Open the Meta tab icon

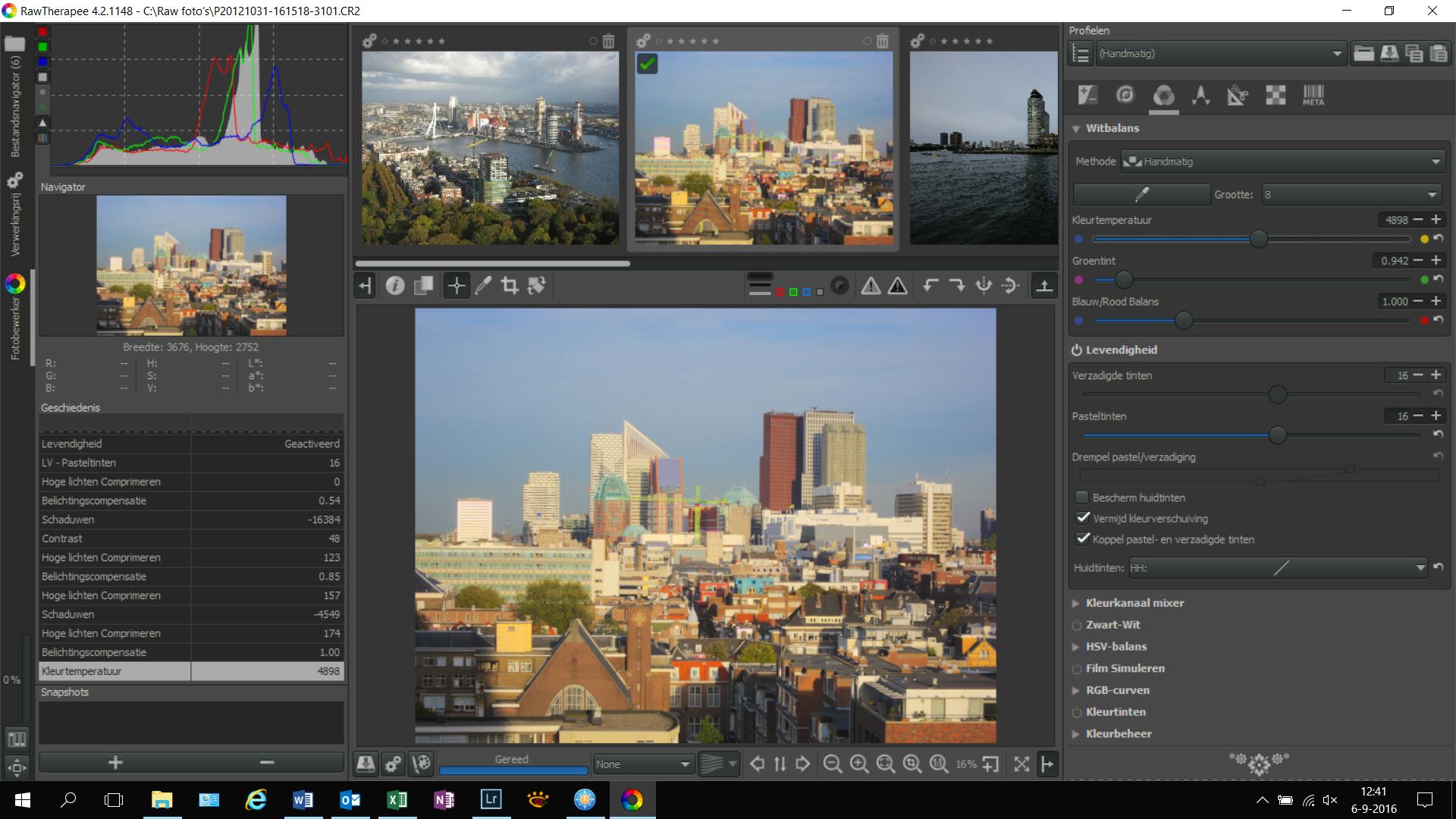click(1313, 96)
